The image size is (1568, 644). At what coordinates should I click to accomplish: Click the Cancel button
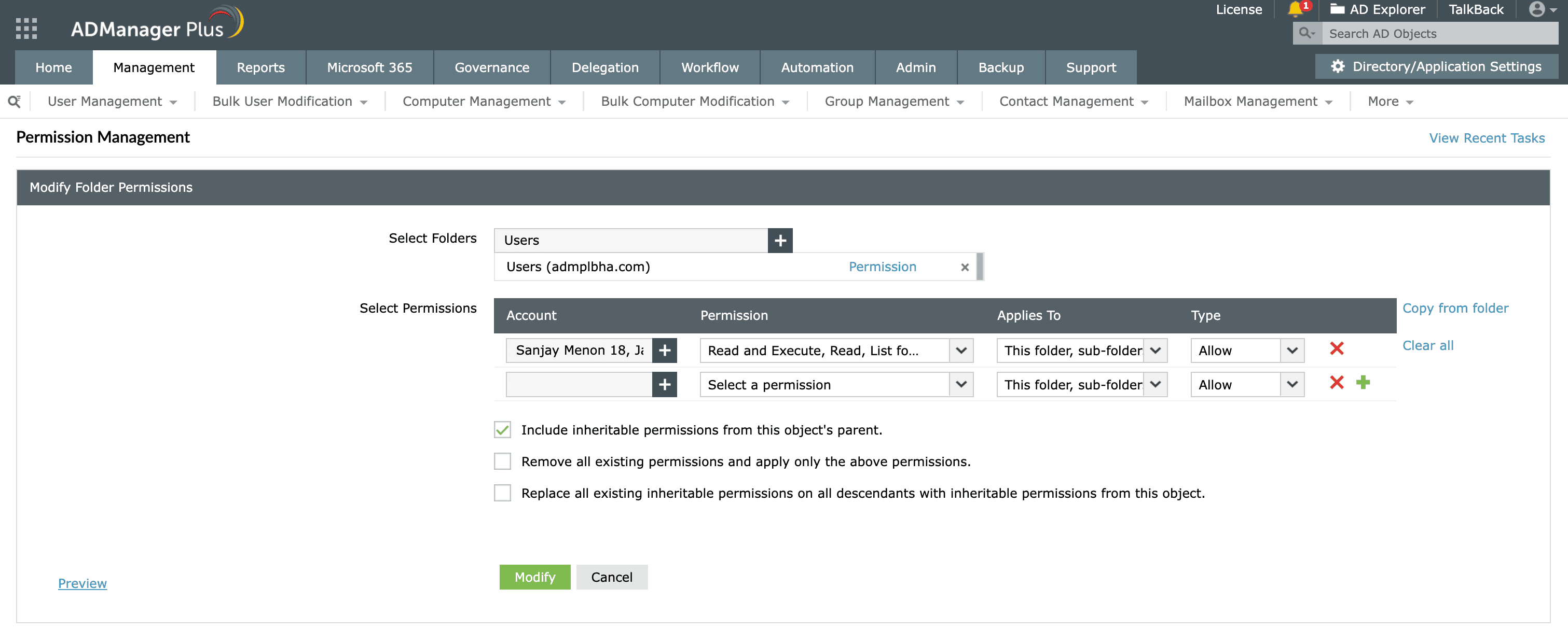(611, 577)
